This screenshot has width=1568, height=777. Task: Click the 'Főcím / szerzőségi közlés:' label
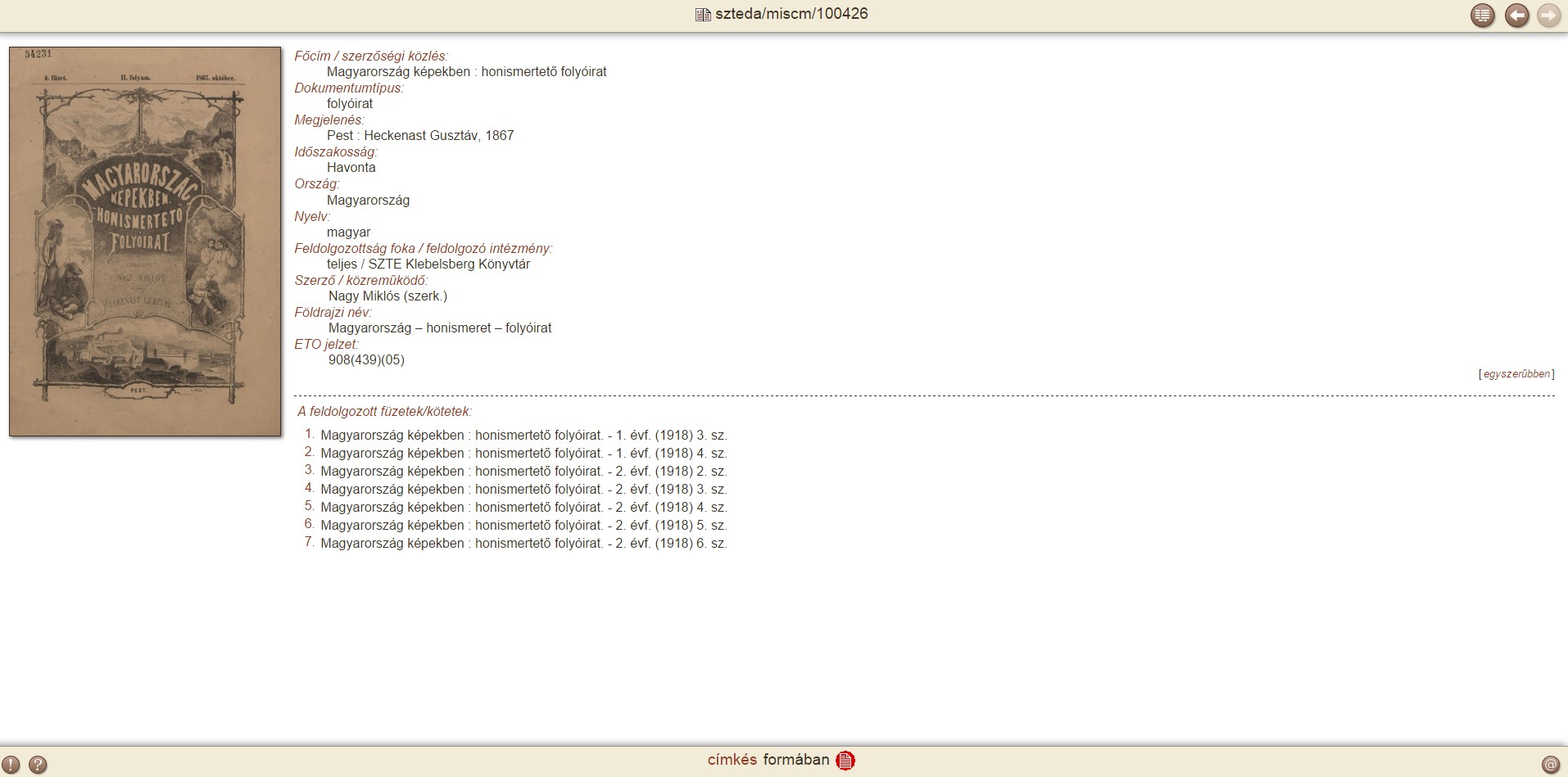(371, 56)
